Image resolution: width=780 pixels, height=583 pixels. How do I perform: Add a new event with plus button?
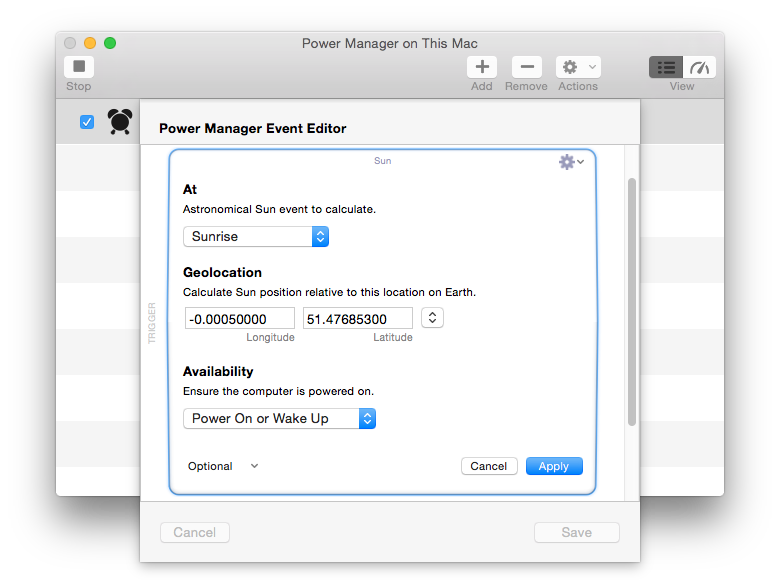tap(482, 67)
